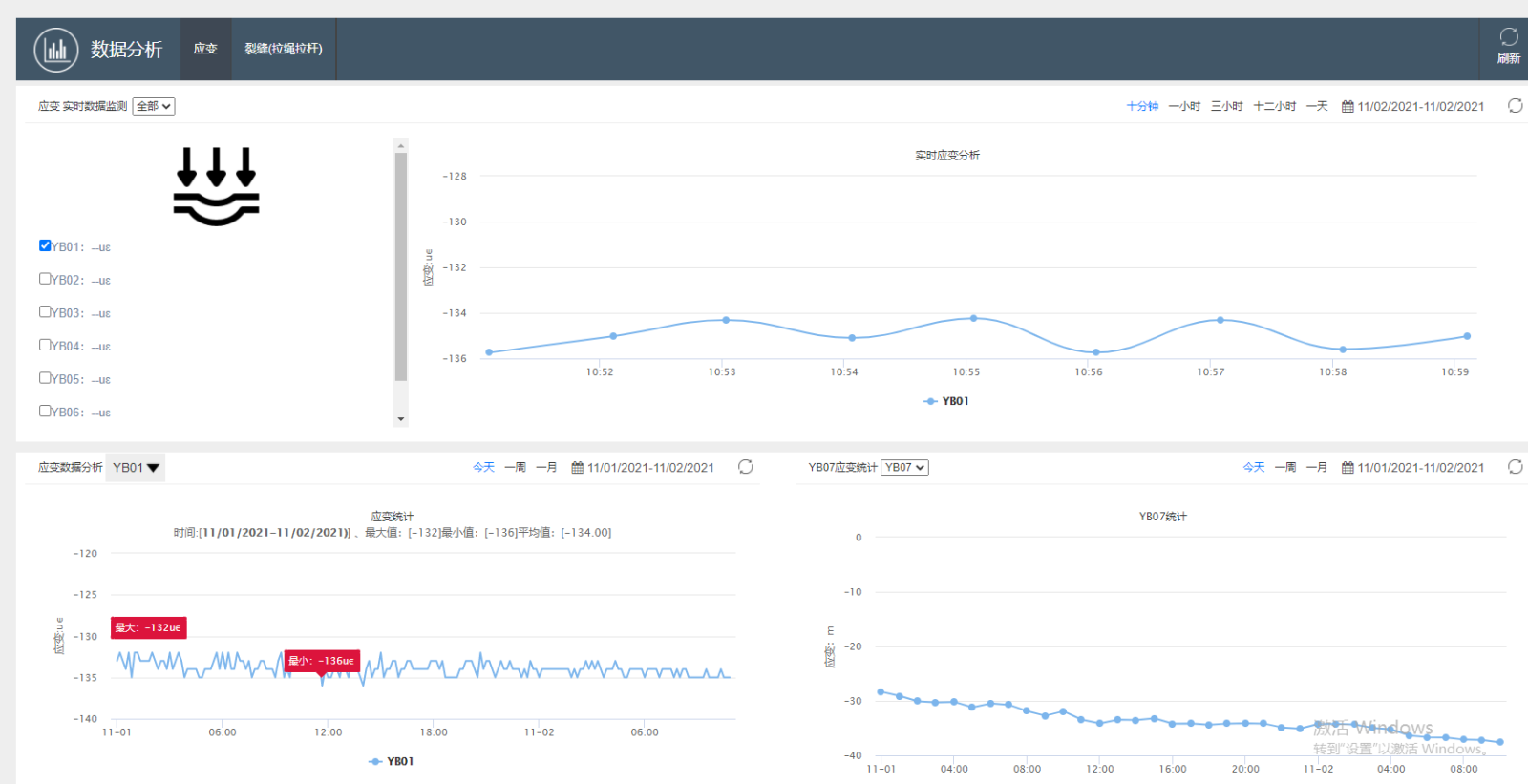Click date range 11/01/2021-11/02/2021 in YB07应变统计
Image resolution: width=1528 pixels, height=784 pixels.
(x=1421, y=468)
